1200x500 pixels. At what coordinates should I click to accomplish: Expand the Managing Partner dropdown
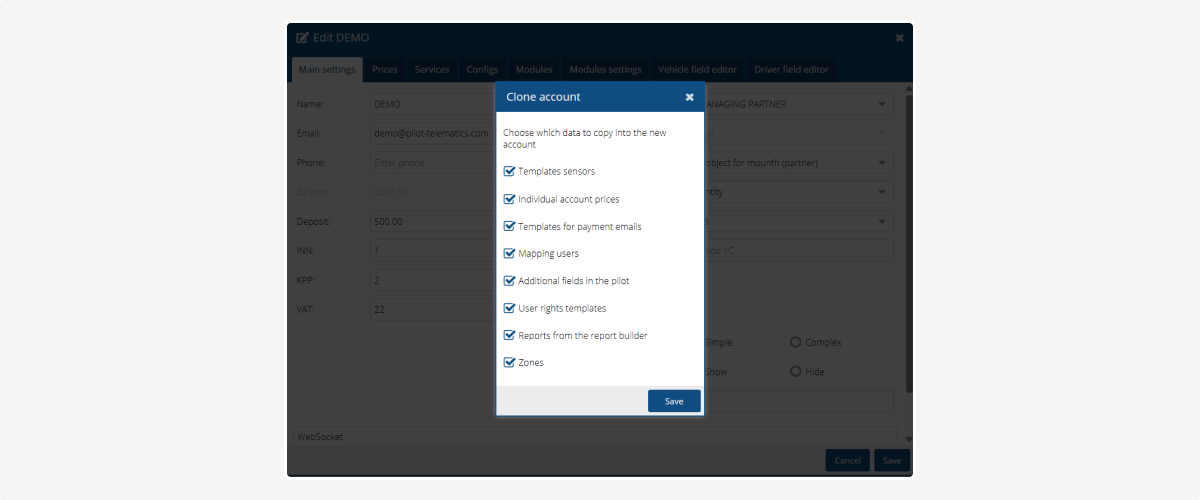point(881,104)
